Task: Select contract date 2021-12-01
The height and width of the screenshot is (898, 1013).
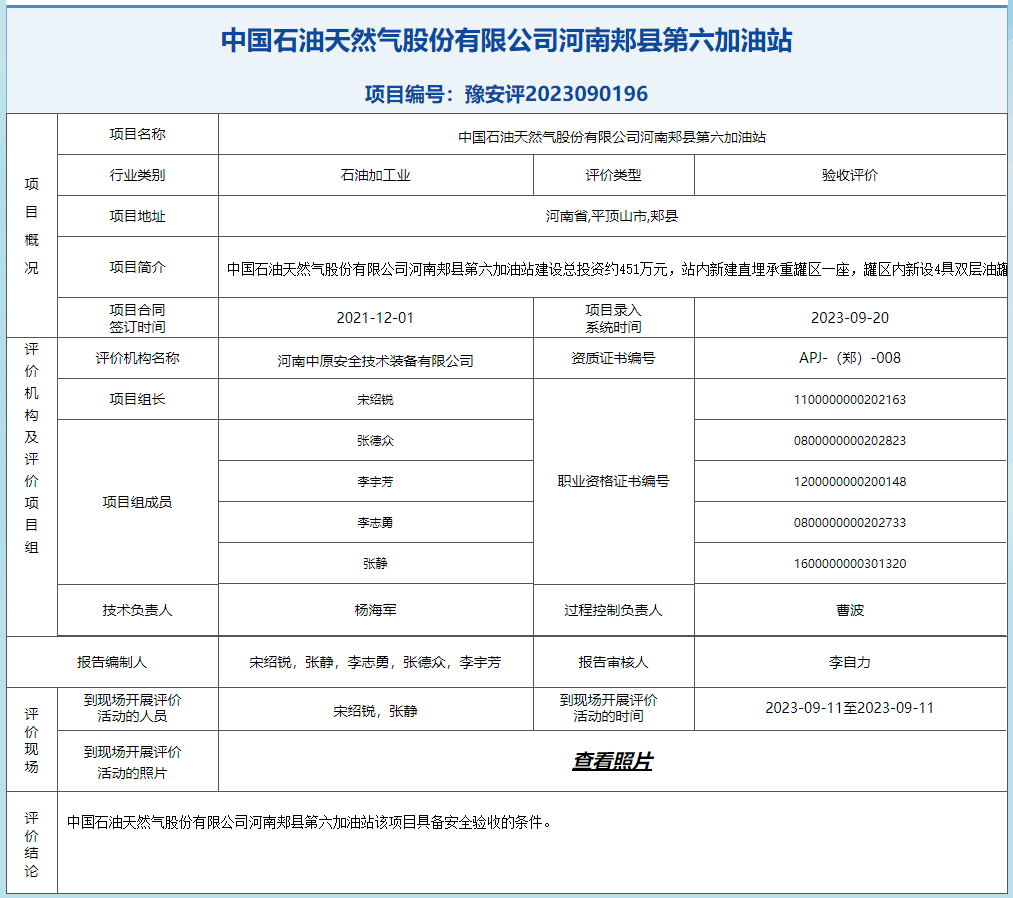Action: 375,318
